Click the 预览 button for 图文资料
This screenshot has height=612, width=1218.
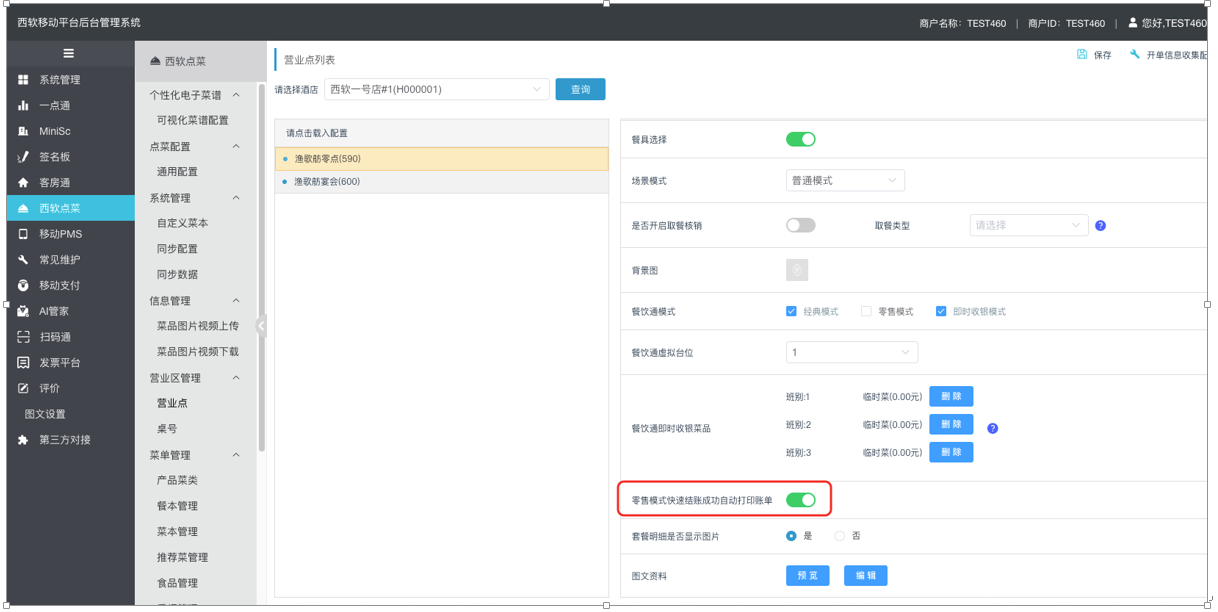(807, 576)
